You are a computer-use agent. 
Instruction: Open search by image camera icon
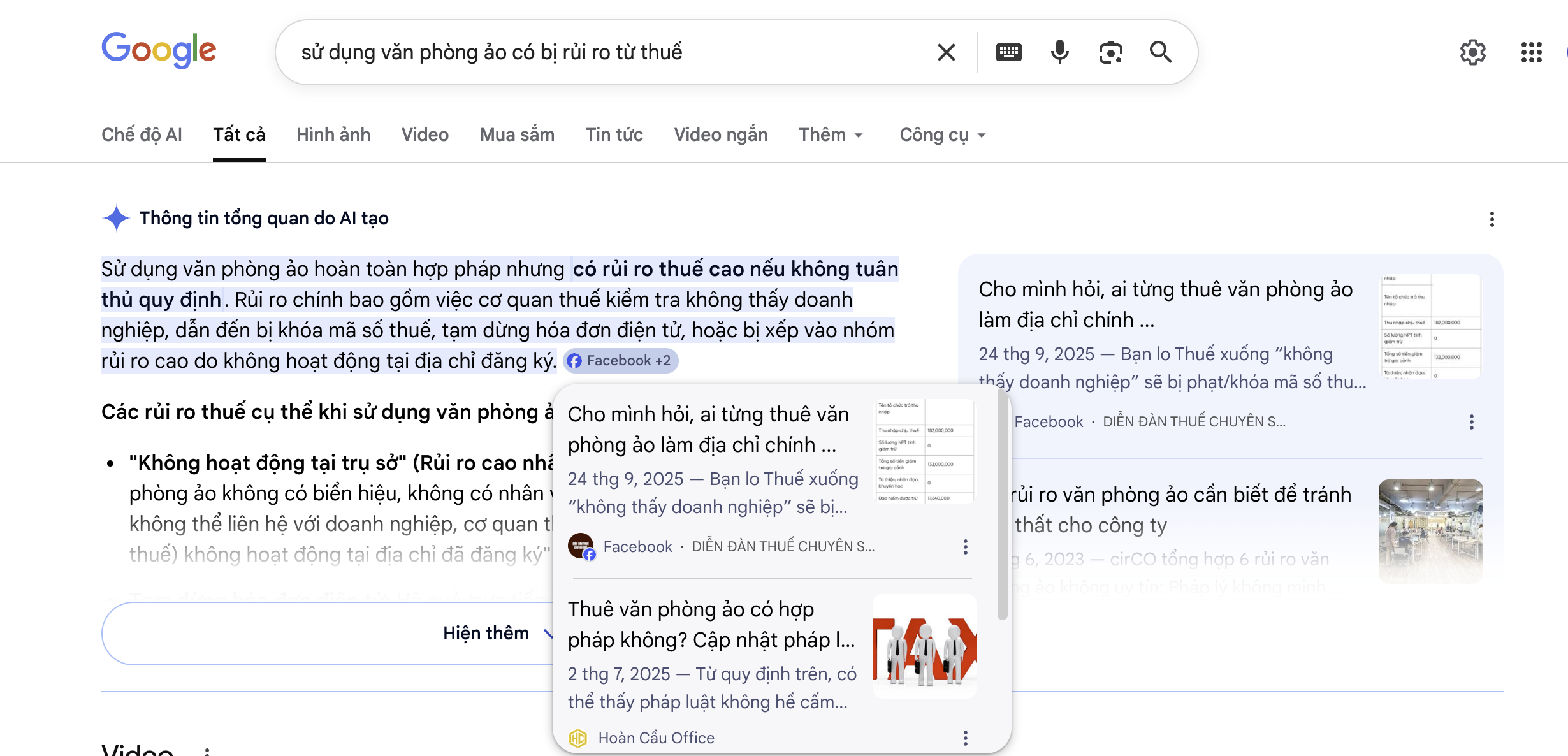click(x=1110, y=52)
